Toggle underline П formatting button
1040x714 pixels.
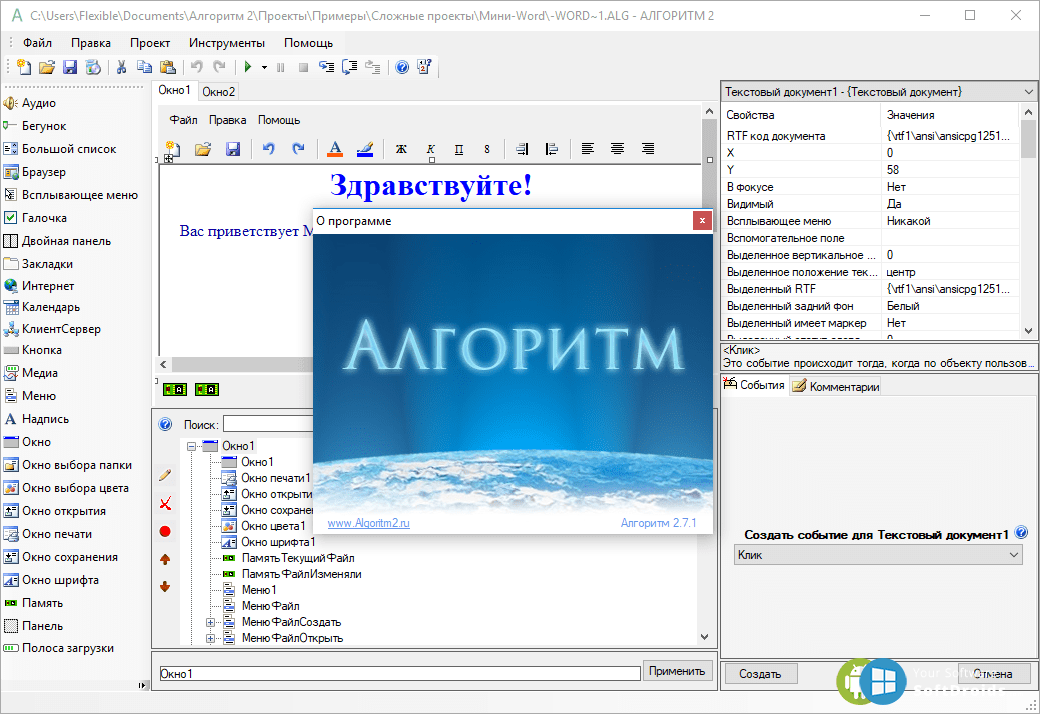(x=459, y=149)
